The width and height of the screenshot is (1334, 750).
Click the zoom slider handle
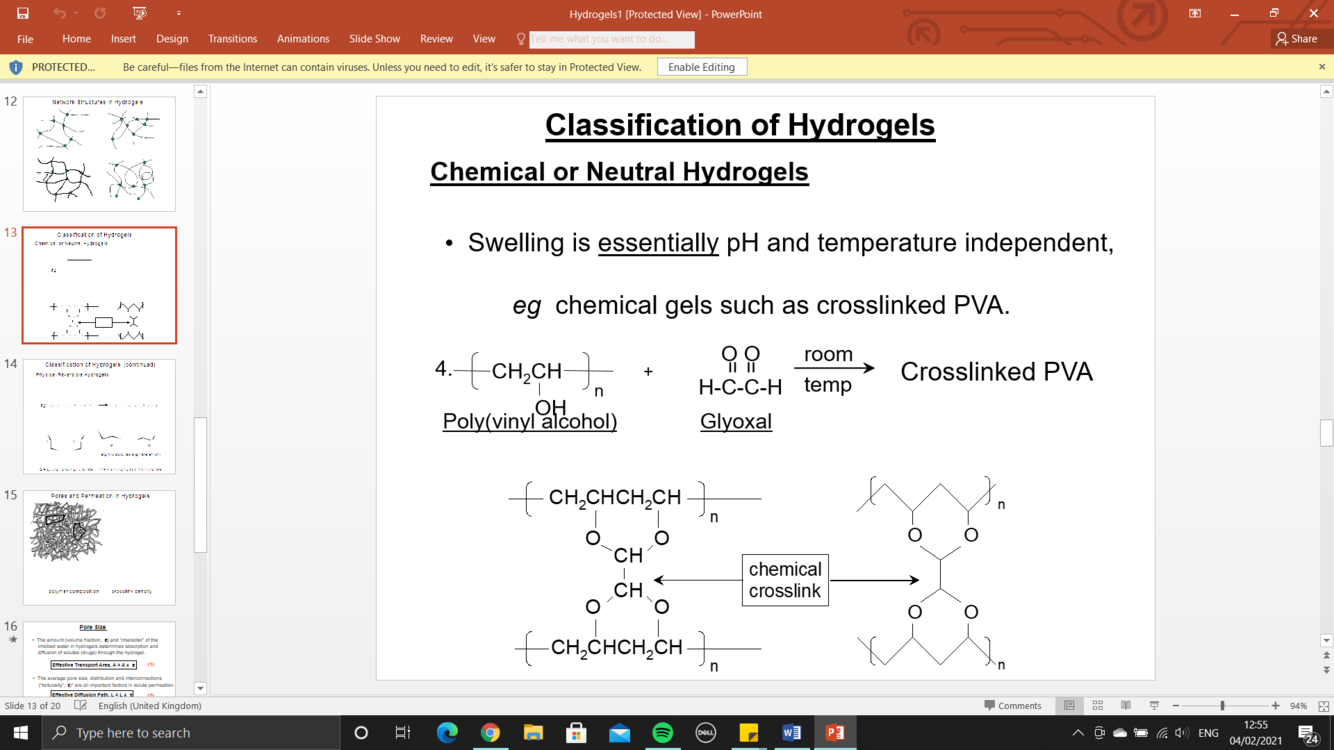point(1222,706)
